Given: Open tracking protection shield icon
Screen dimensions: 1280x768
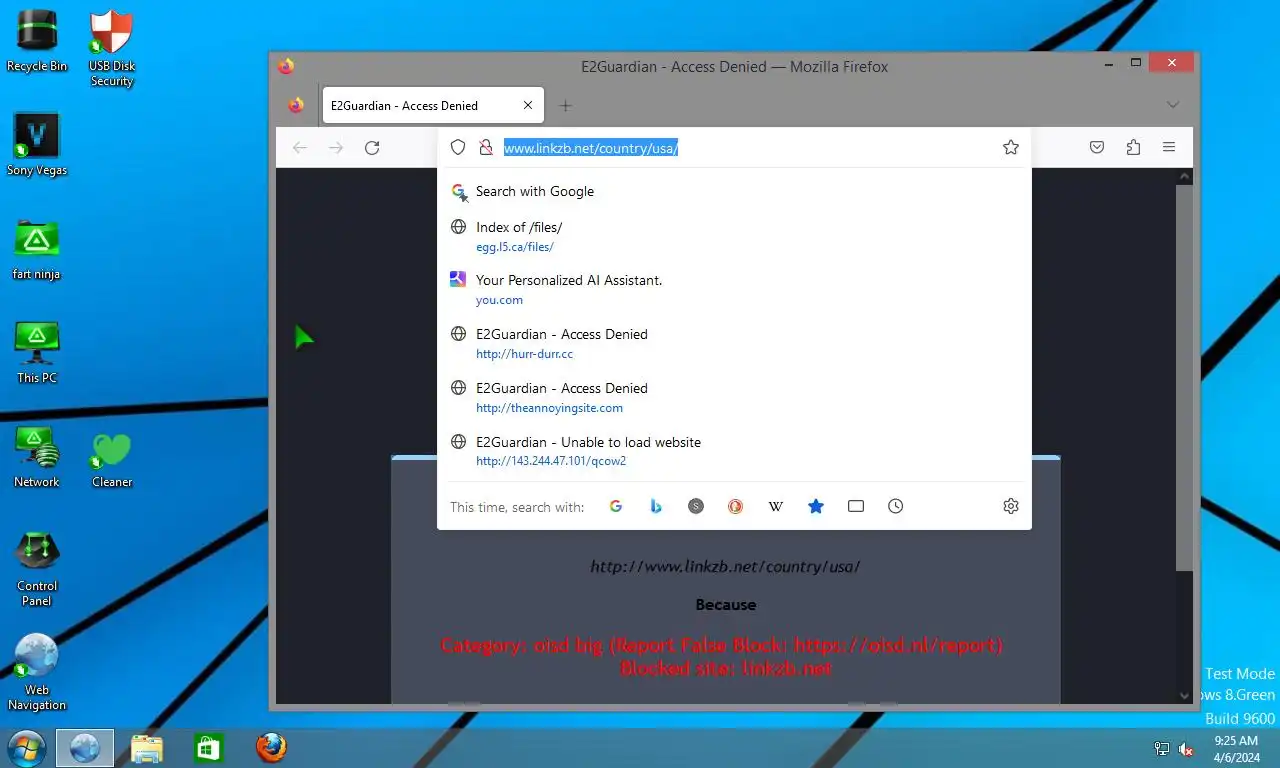Looking at the screenshot, I should 458,148.
